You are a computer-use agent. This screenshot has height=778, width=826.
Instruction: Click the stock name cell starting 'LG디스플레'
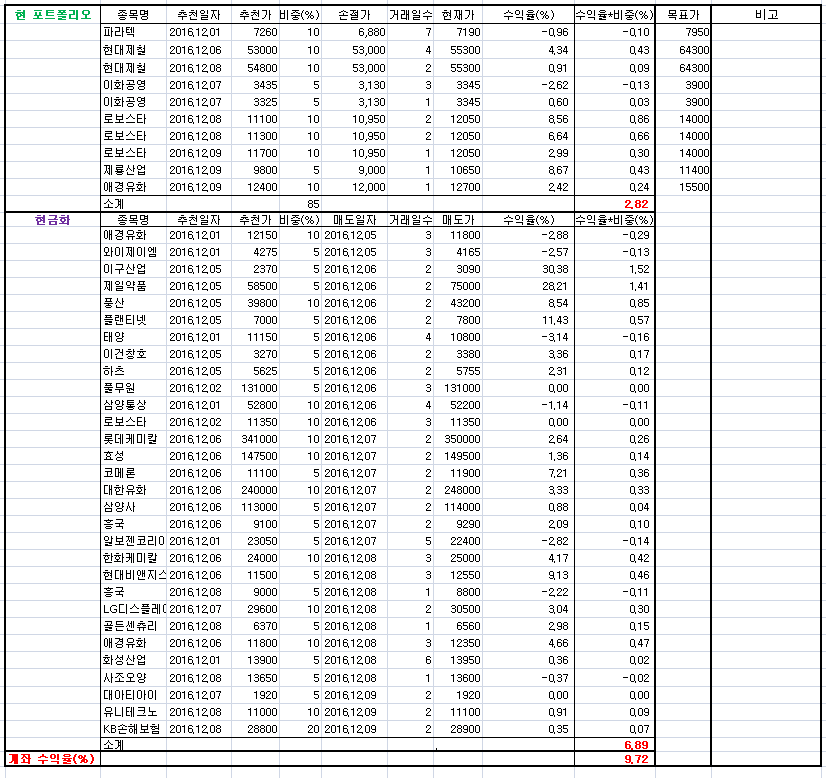[134, 609]
